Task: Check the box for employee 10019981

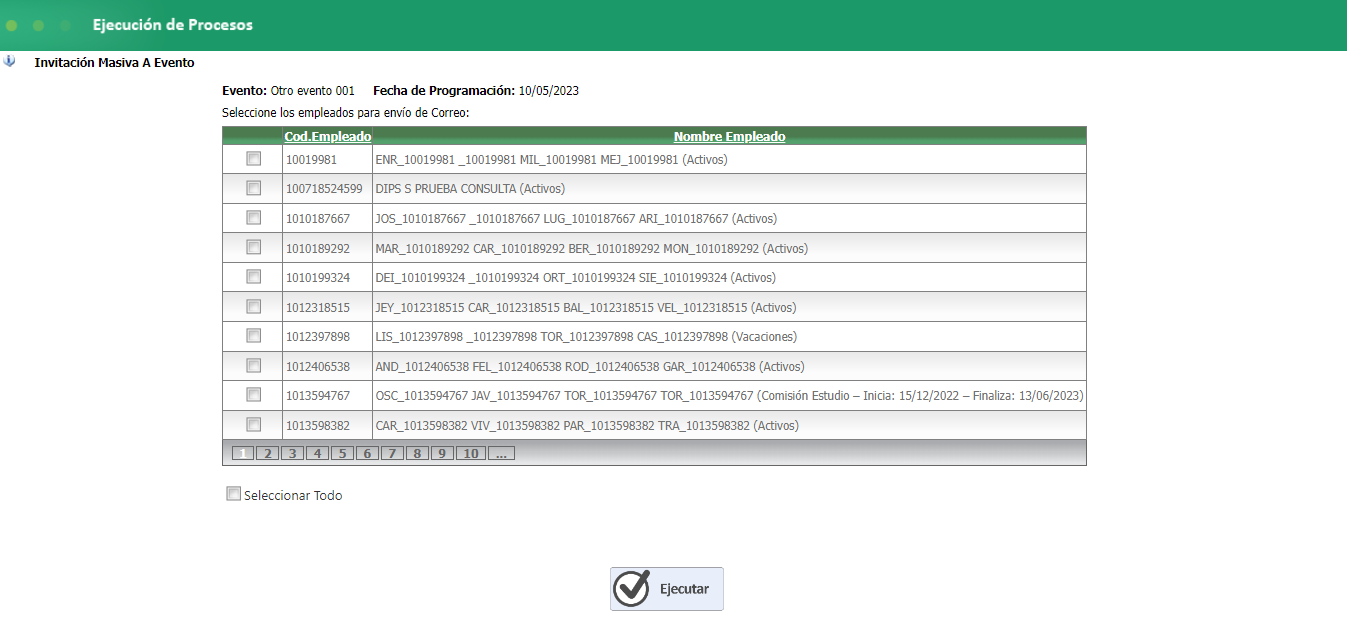Action: coord(254,158)
